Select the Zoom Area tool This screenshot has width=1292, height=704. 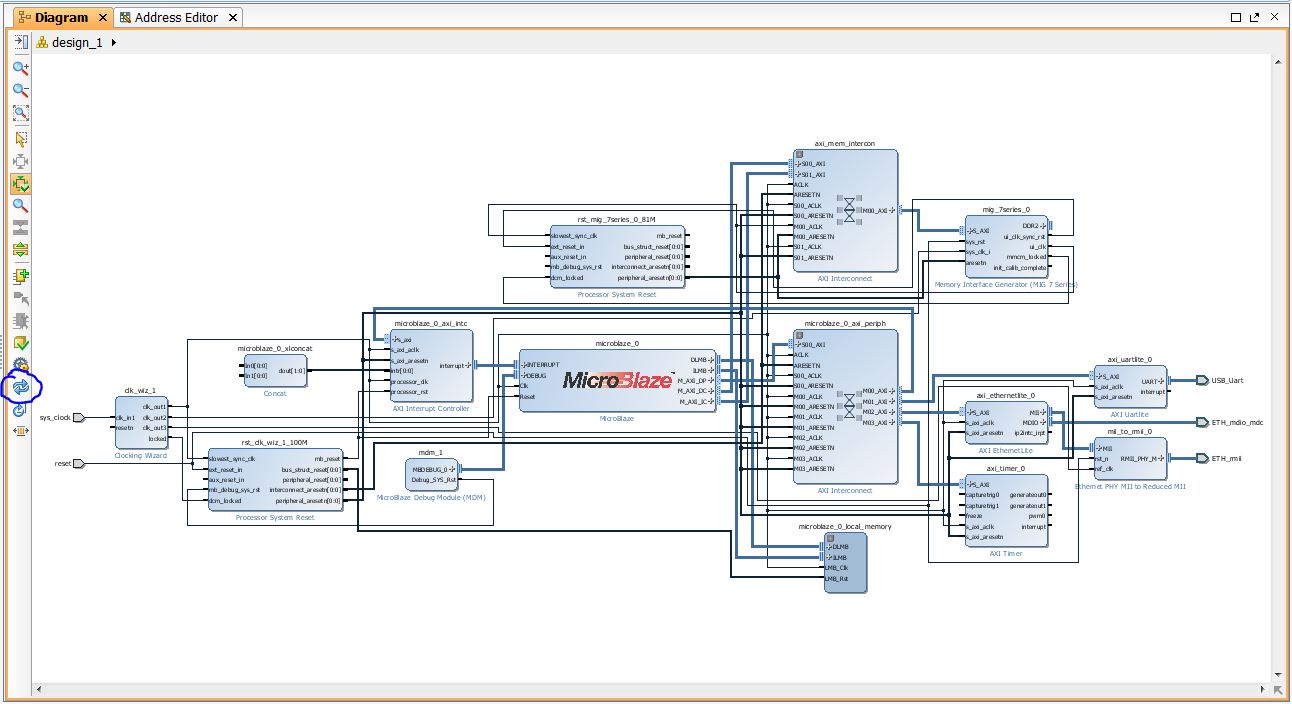[20, 114]
